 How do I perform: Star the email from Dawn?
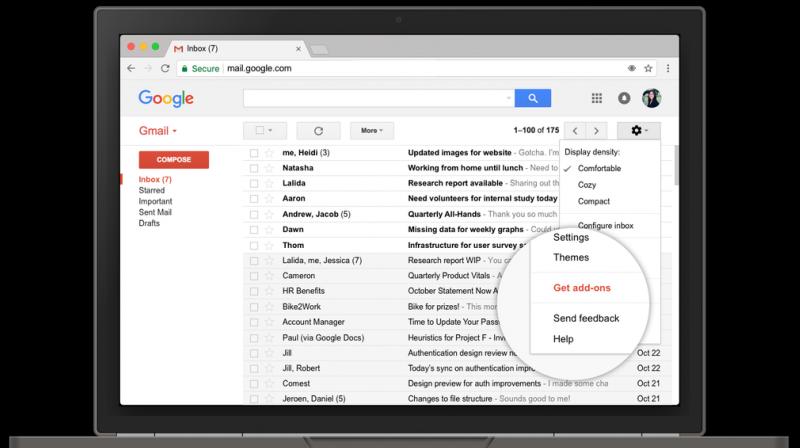[x=269, y=230]
